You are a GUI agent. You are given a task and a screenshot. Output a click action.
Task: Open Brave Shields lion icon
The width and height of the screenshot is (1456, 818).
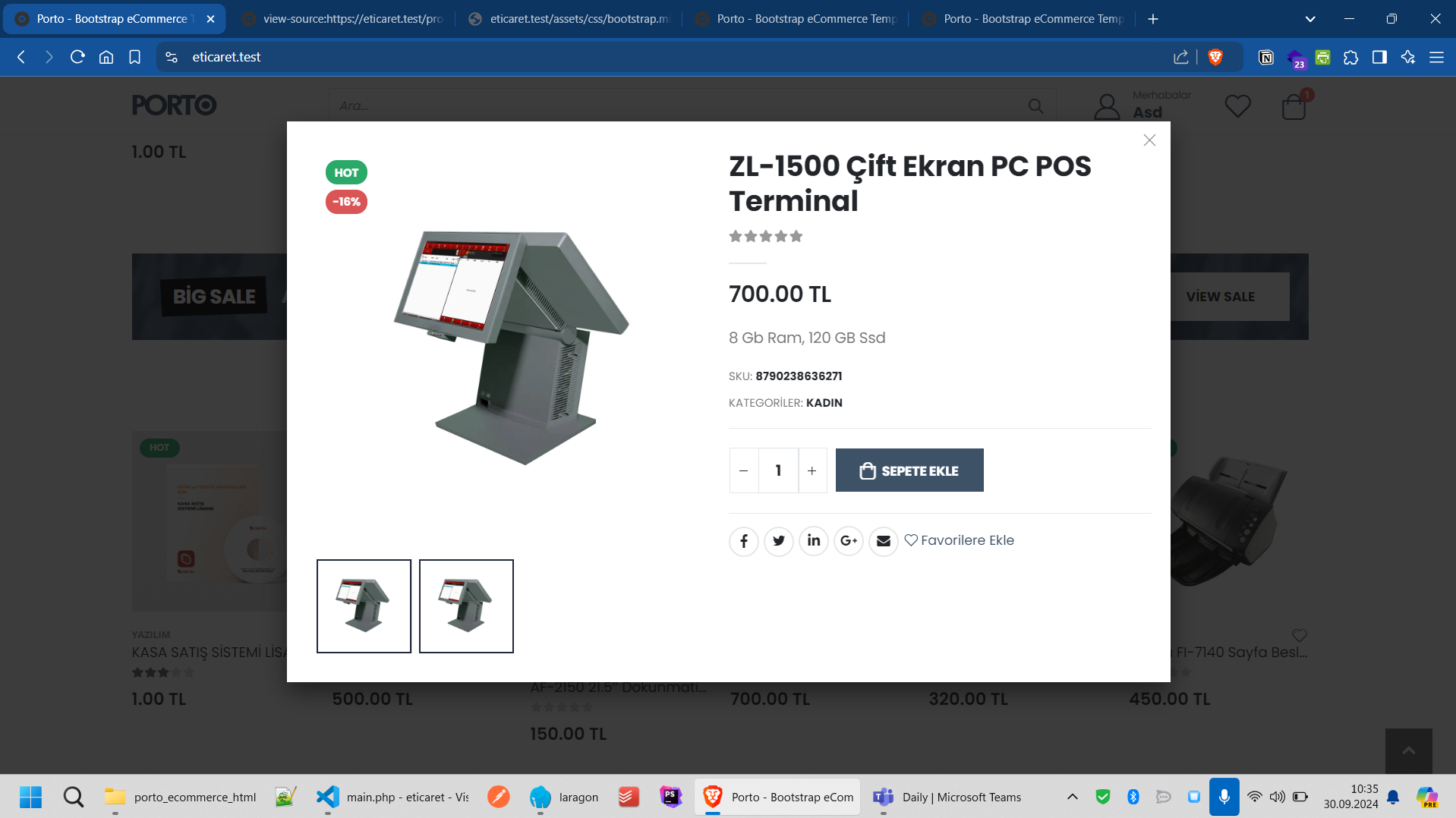click(x=1215, y=57)
